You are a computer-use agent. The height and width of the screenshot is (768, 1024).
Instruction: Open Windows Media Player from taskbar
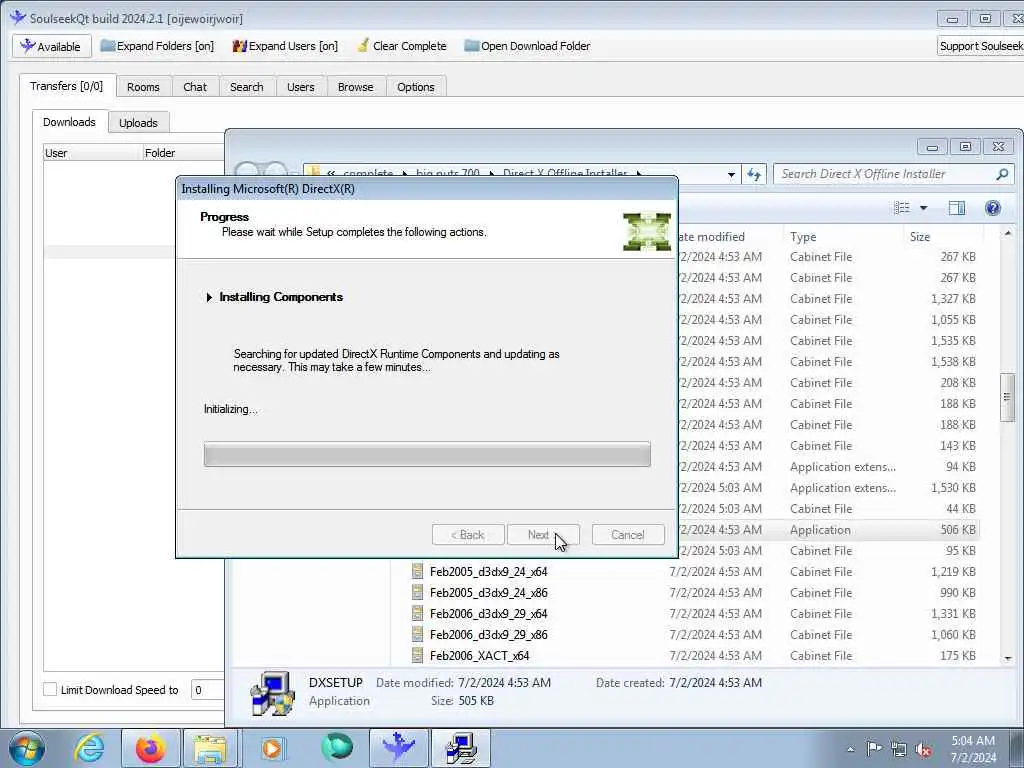click(x=272, y=748)
